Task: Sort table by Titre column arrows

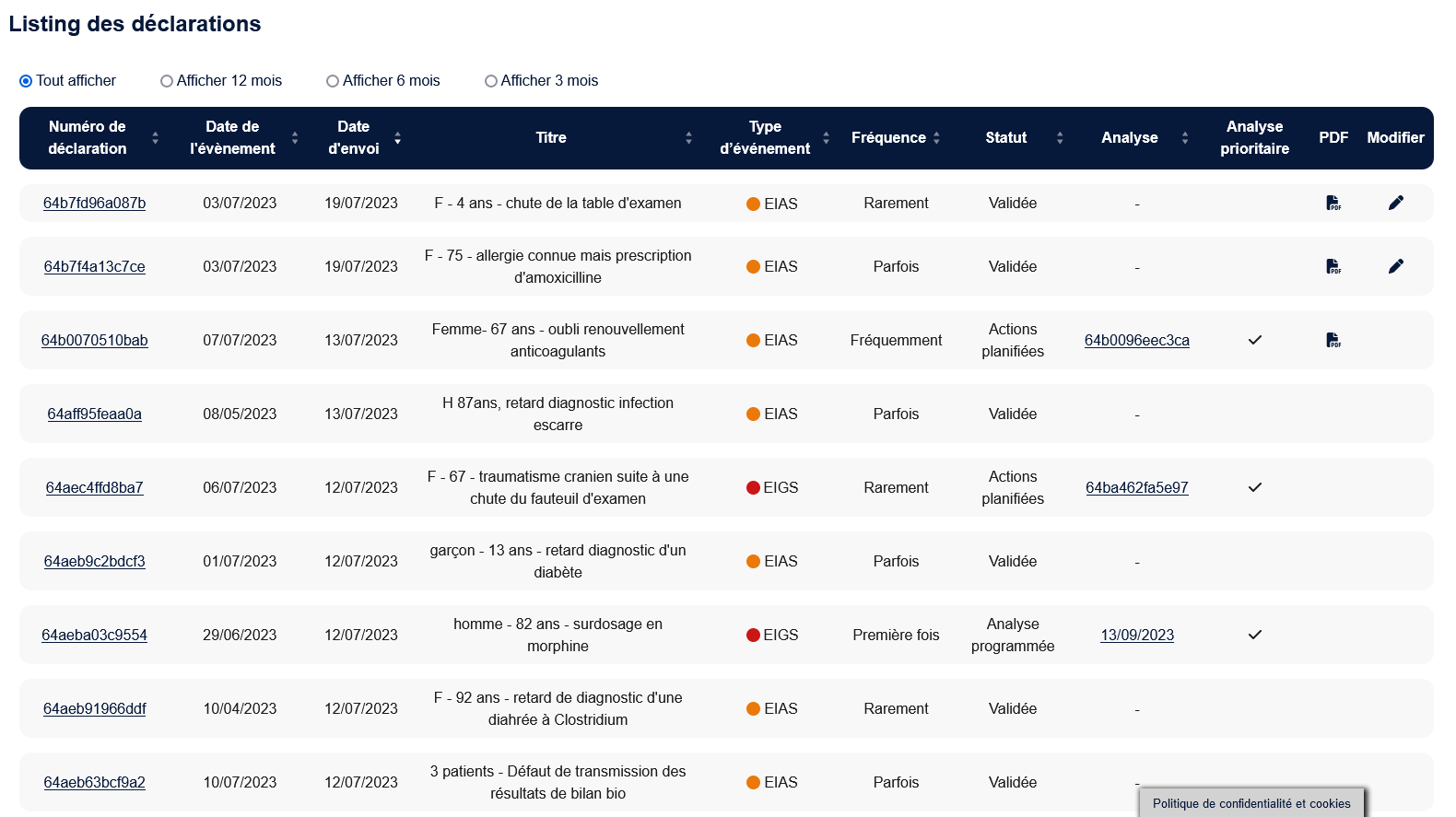Action: click(688, 138)
